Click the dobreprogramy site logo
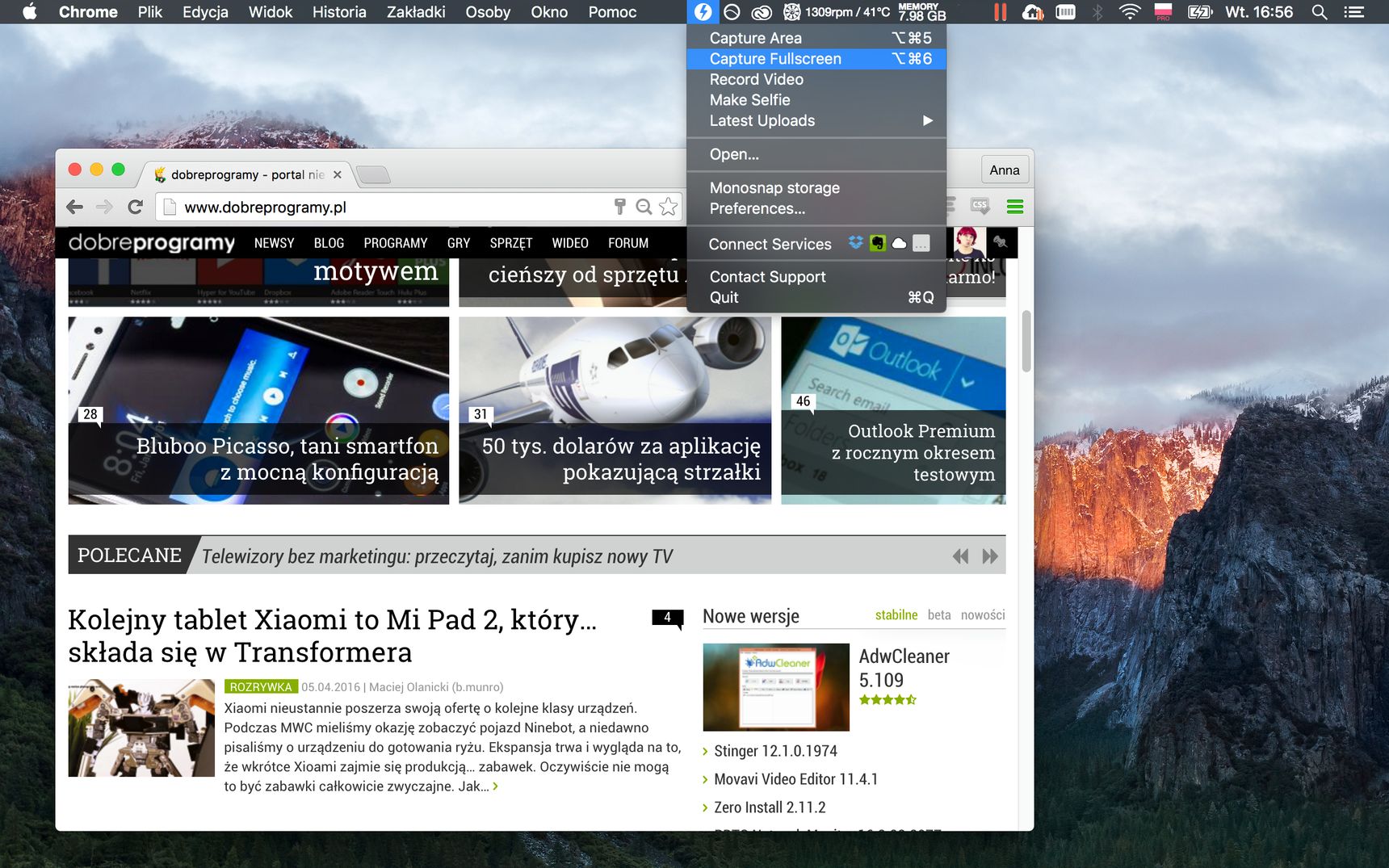Image resolution: width=1389 pixels, height=868 pixels. coord(152,242)
